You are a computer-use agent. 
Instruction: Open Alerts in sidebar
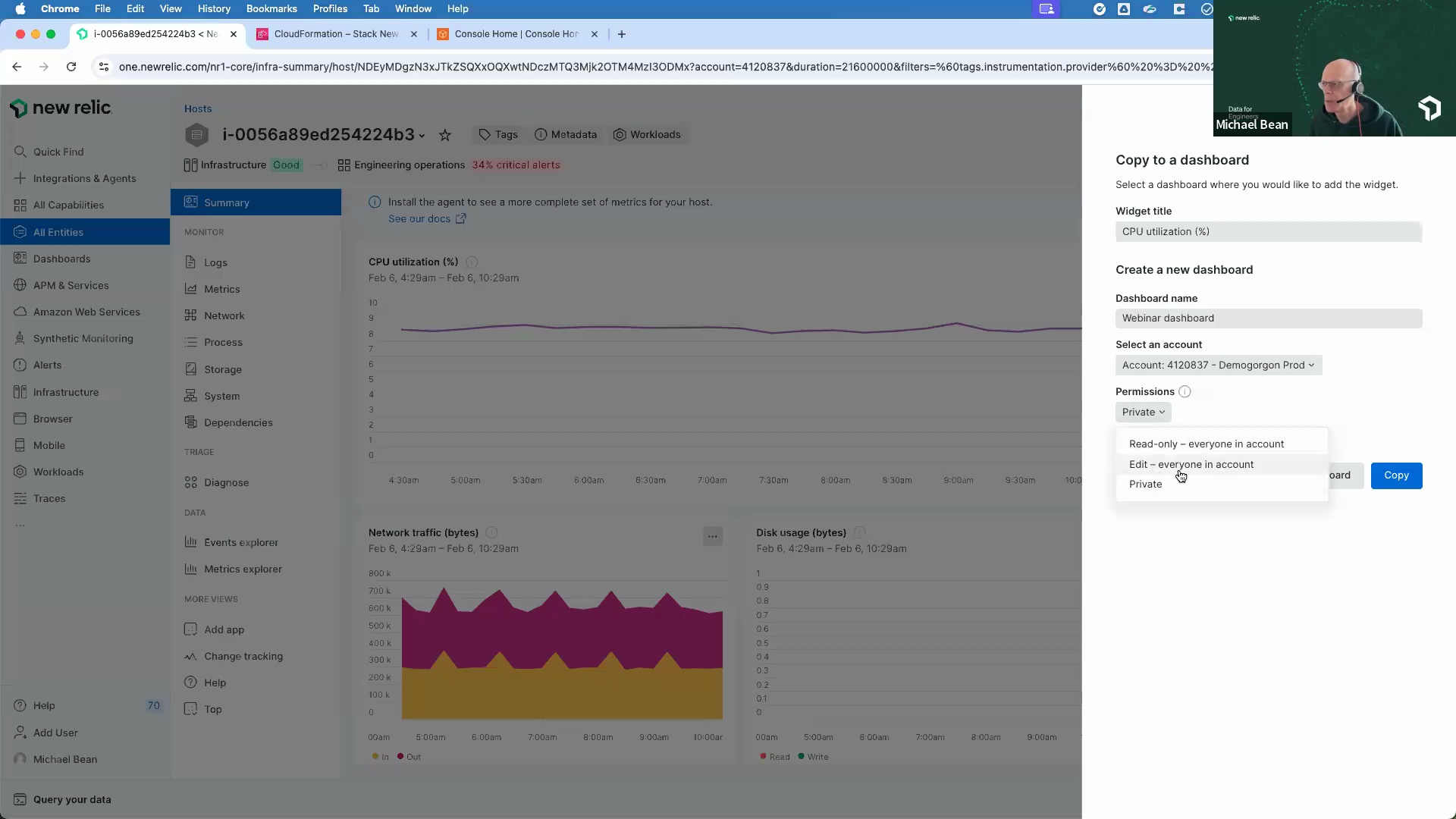37,365
